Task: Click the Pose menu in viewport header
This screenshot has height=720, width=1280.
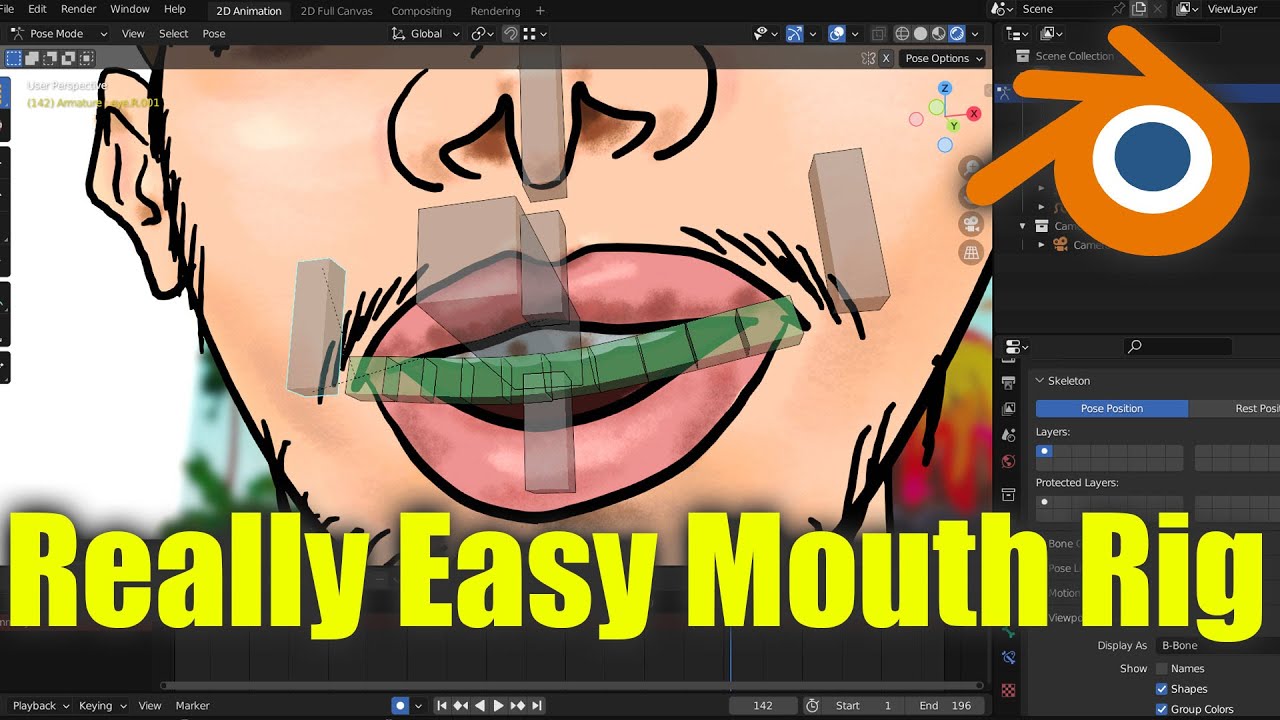Action: pyautogui.click(x=214, y=33)
